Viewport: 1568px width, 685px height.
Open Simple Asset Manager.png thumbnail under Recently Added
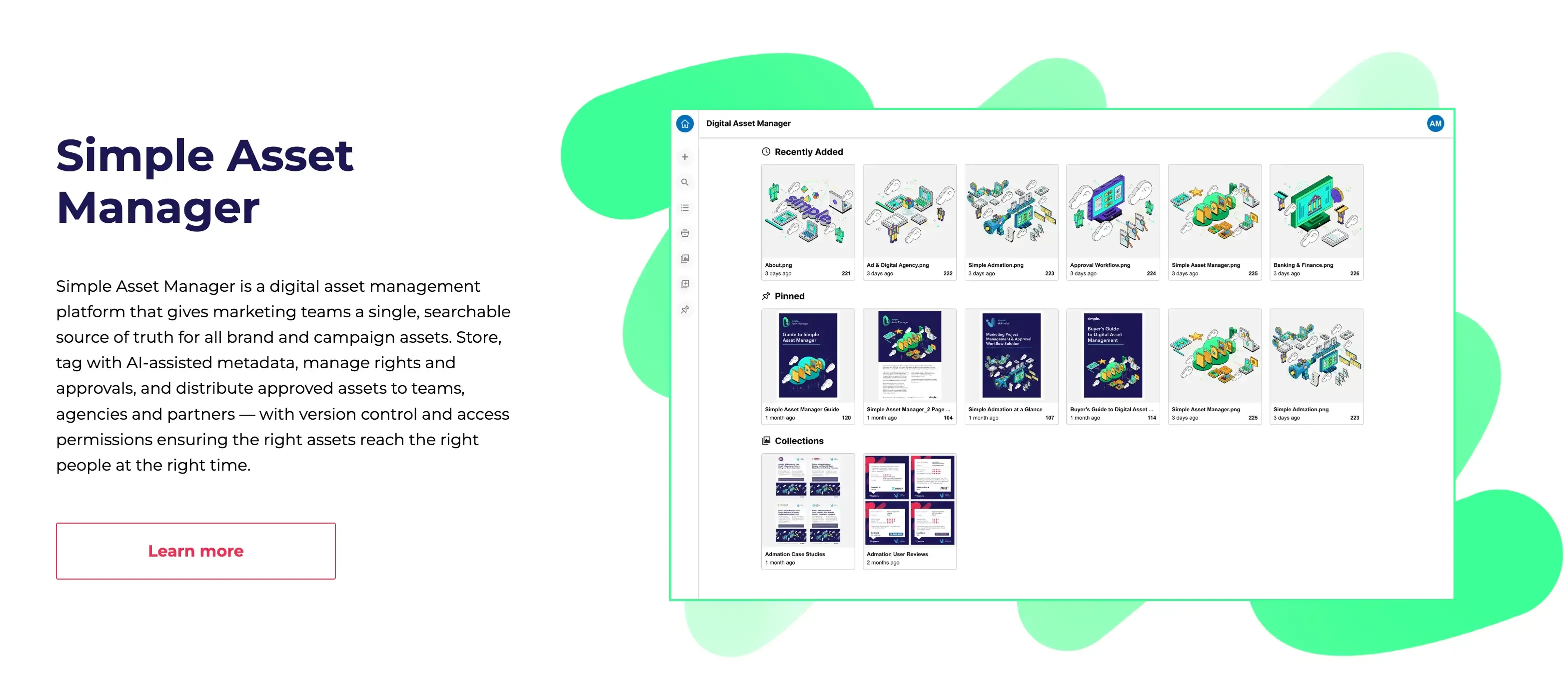[x=1214, y=212]
